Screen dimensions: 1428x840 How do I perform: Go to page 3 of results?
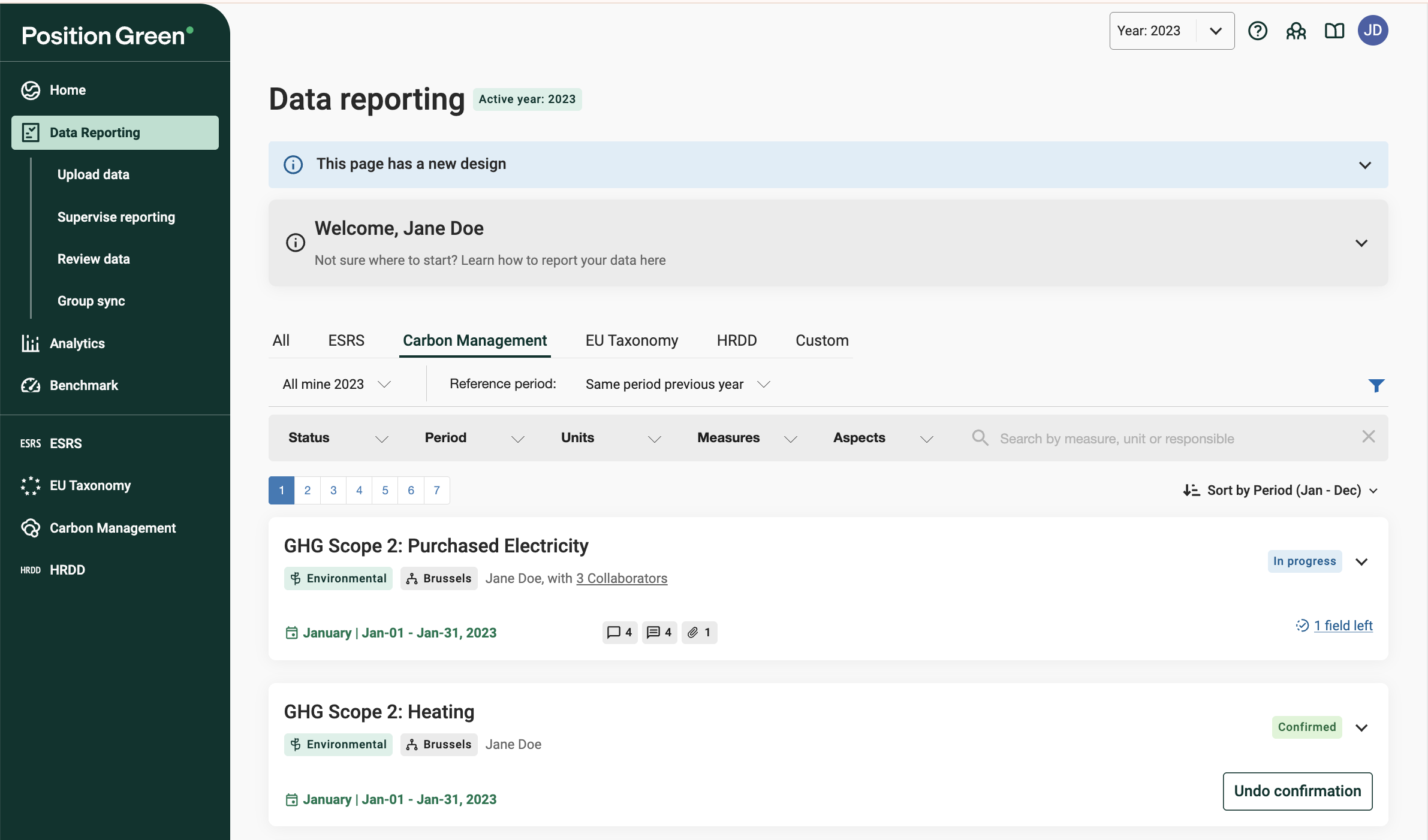[x=333, y=490]
